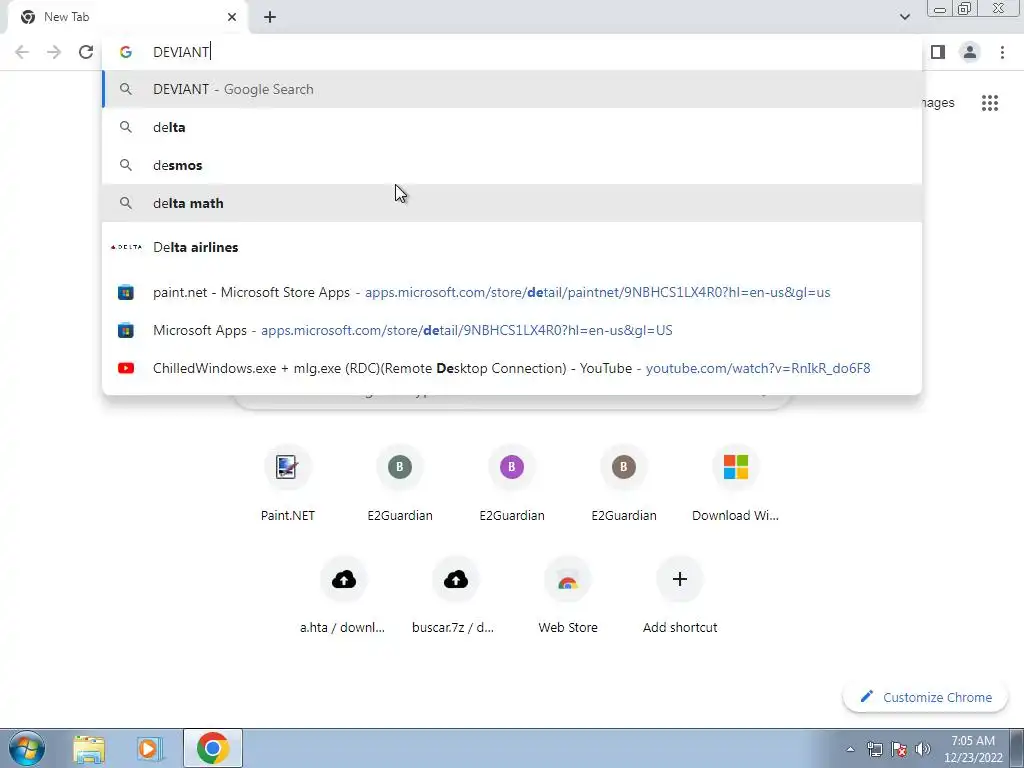Open the Google apps grid icon

coord(990,103)
